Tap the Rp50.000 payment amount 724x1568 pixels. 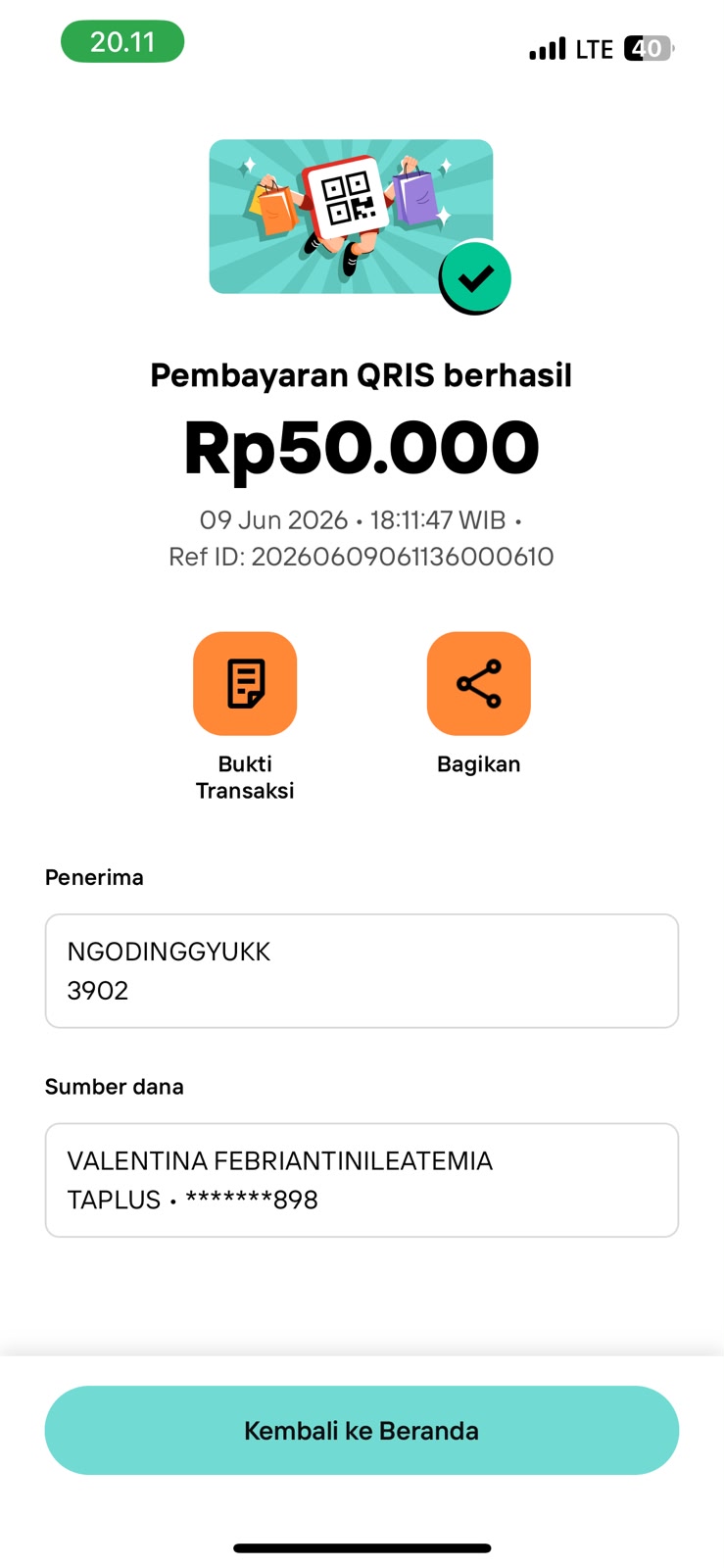pos(362,448)
